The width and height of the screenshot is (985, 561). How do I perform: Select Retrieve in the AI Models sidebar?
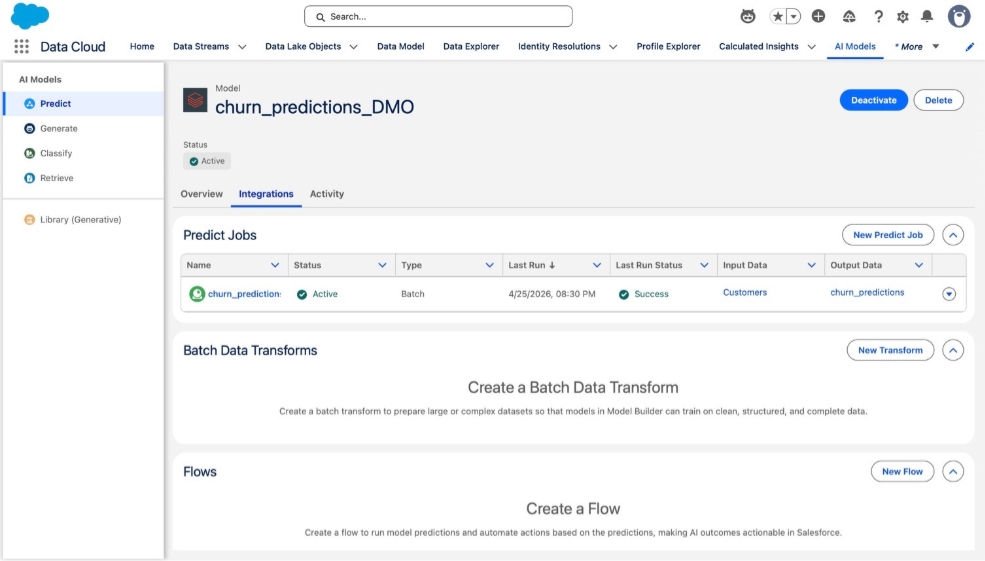point(84,178)
